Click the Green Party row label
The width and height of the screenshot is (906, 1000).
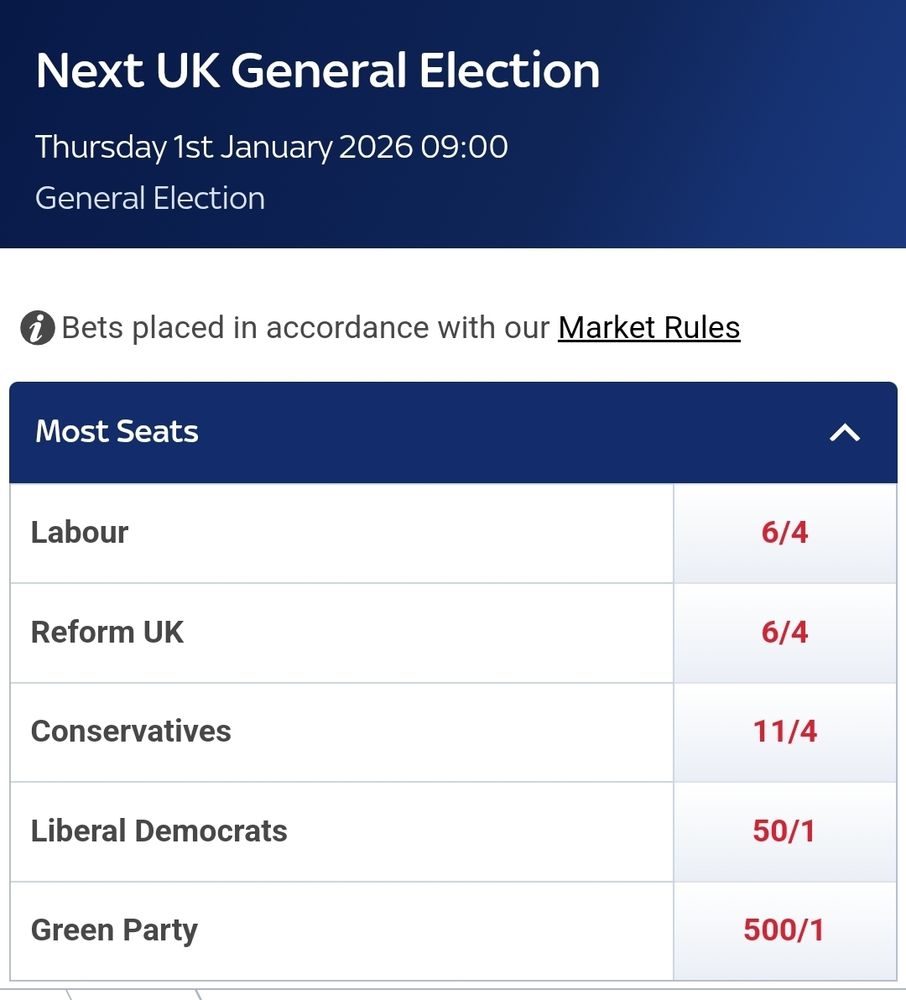coord(114,930)
